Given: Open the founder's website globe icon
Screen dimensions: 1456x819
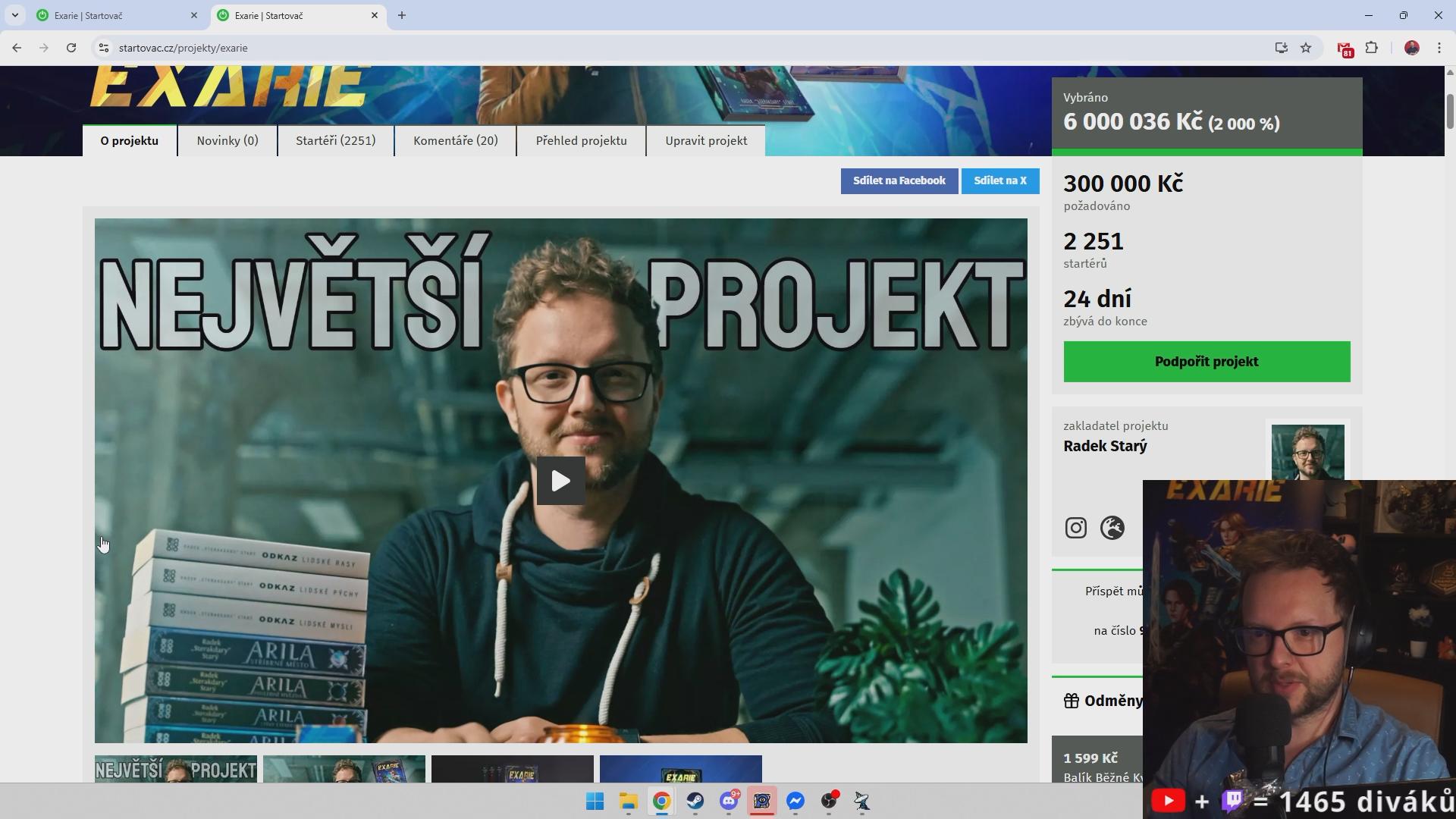Looking at the screenshot, I should 1112,528.
